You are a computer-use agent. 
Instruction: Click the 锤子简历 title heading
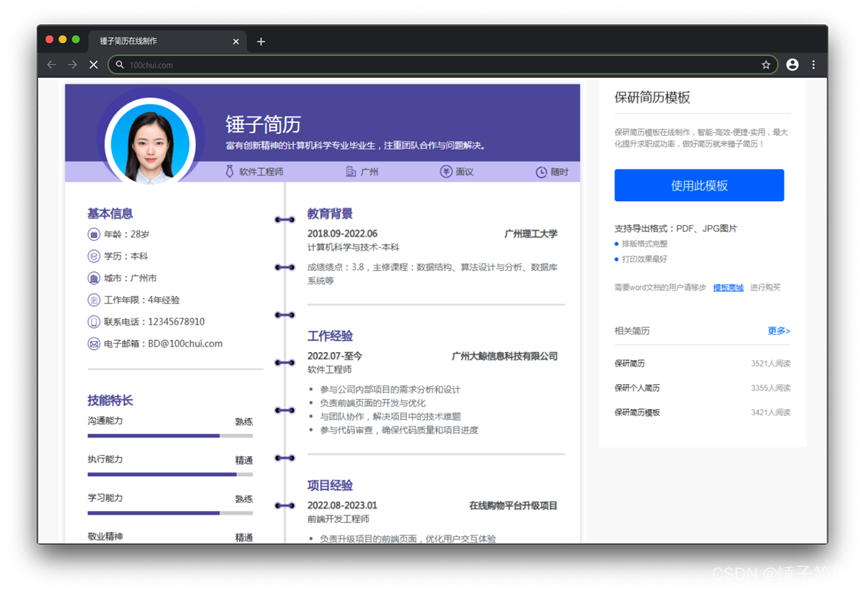point(263,125)
